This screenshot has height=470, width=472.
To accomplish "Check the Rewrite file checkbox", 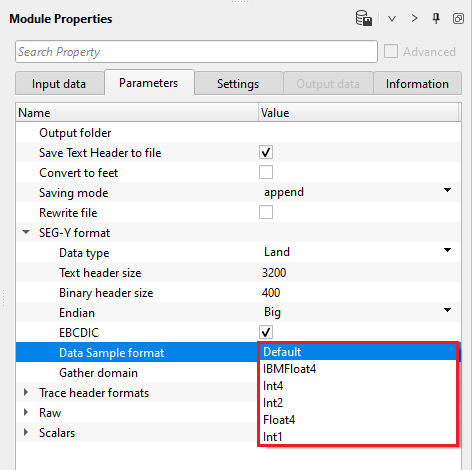I will (266, 212).
